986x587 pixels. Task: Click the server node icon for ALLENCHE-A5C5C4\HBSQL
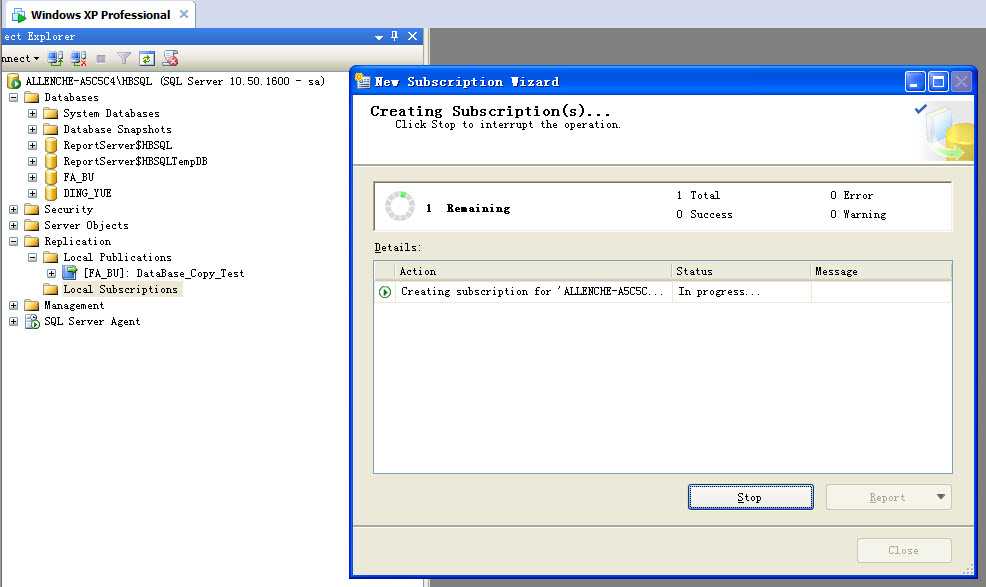tap(14, 81)
